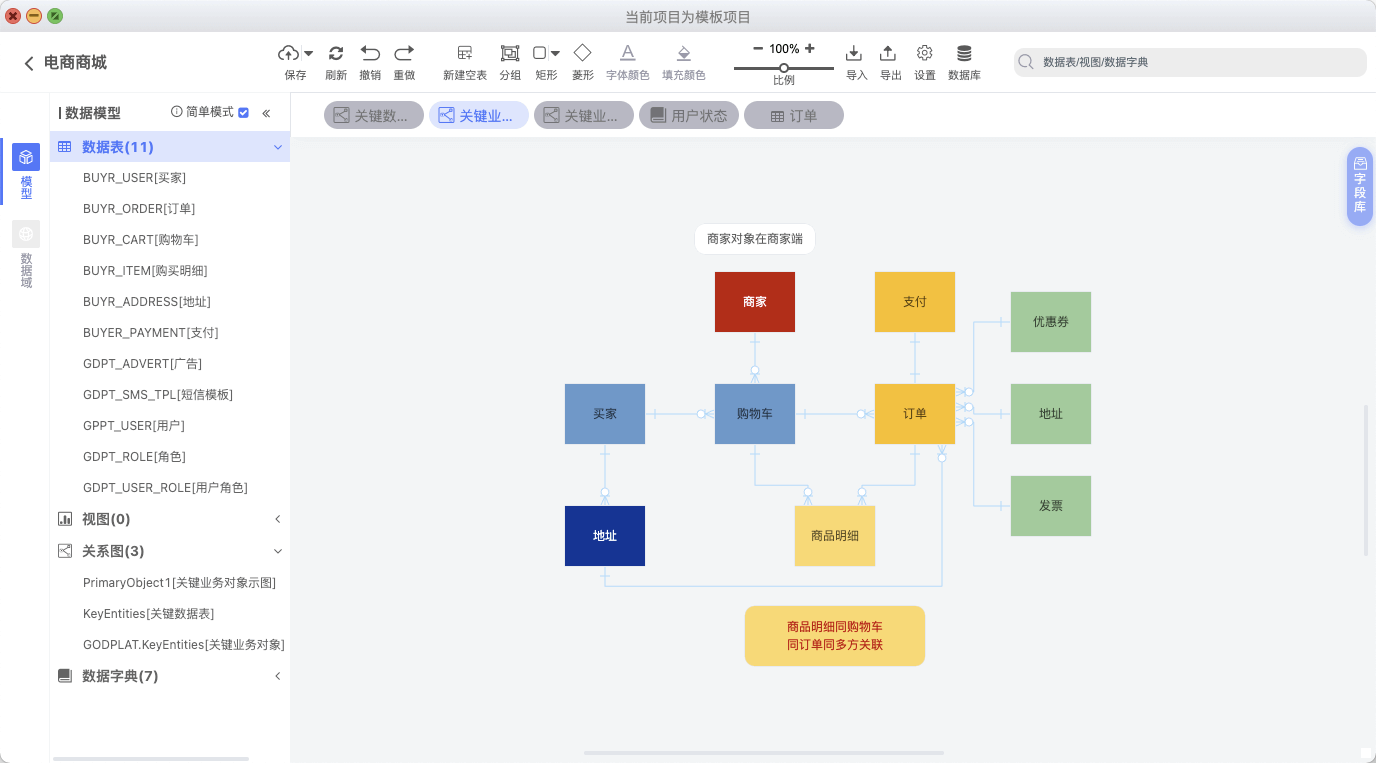
Task: Open the BUYR_CART[购物车] table
Action: (x=140, y=240)
